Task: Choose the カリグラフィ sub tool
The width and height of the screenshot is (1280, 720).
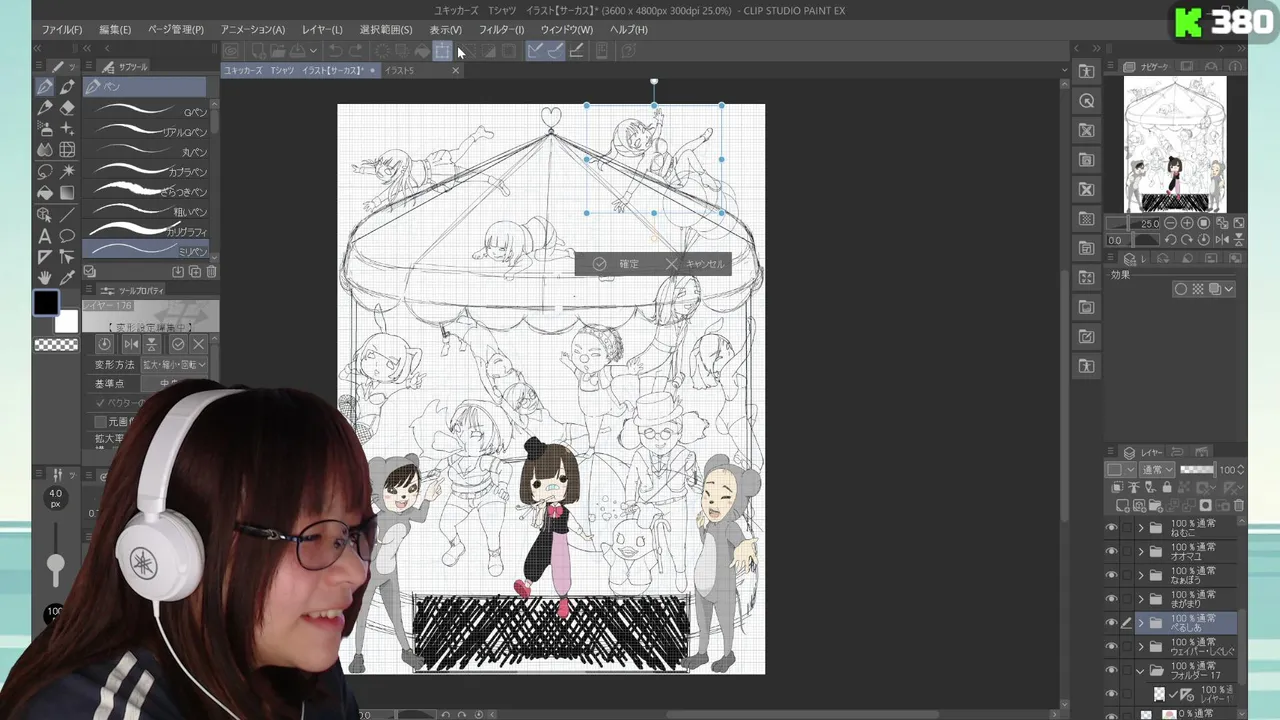Action: pos(147,231)
